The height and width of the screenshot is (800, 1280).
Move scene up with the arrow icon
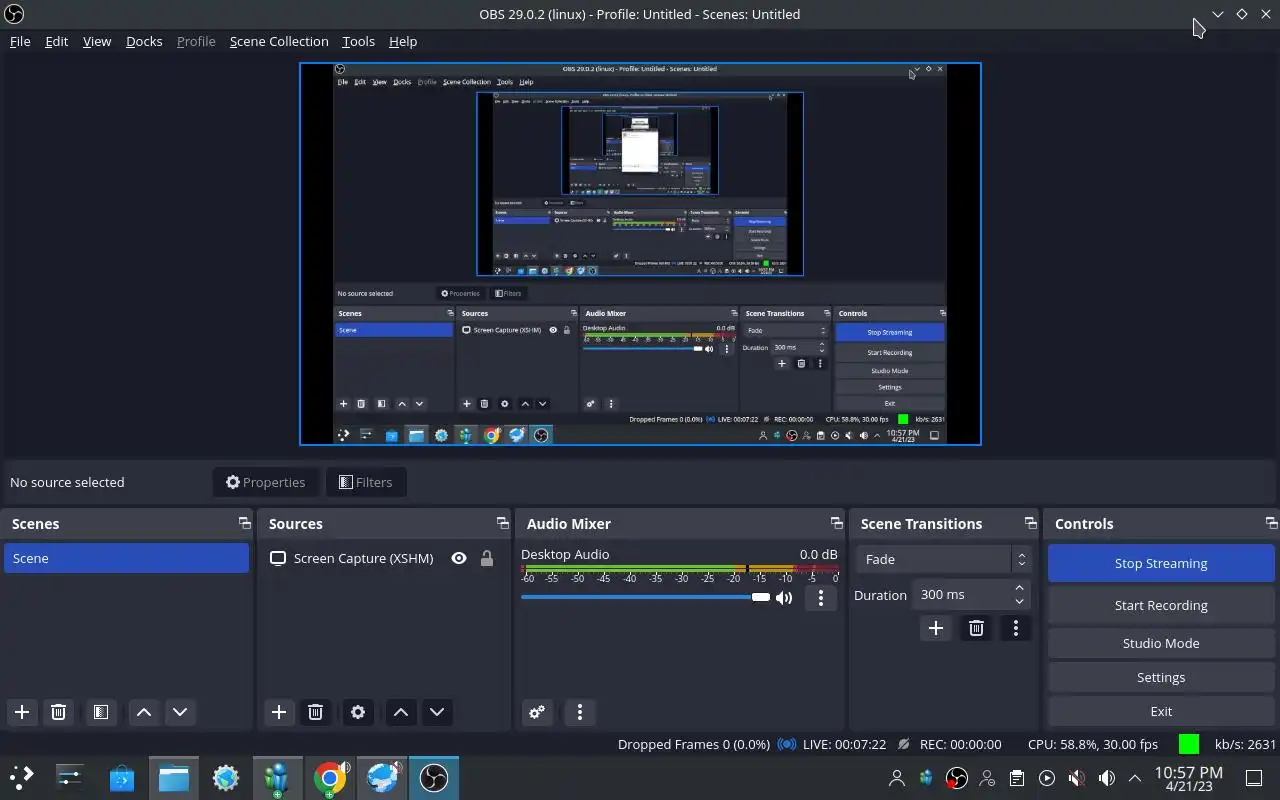pyautogui.click(x=144, y=712)
